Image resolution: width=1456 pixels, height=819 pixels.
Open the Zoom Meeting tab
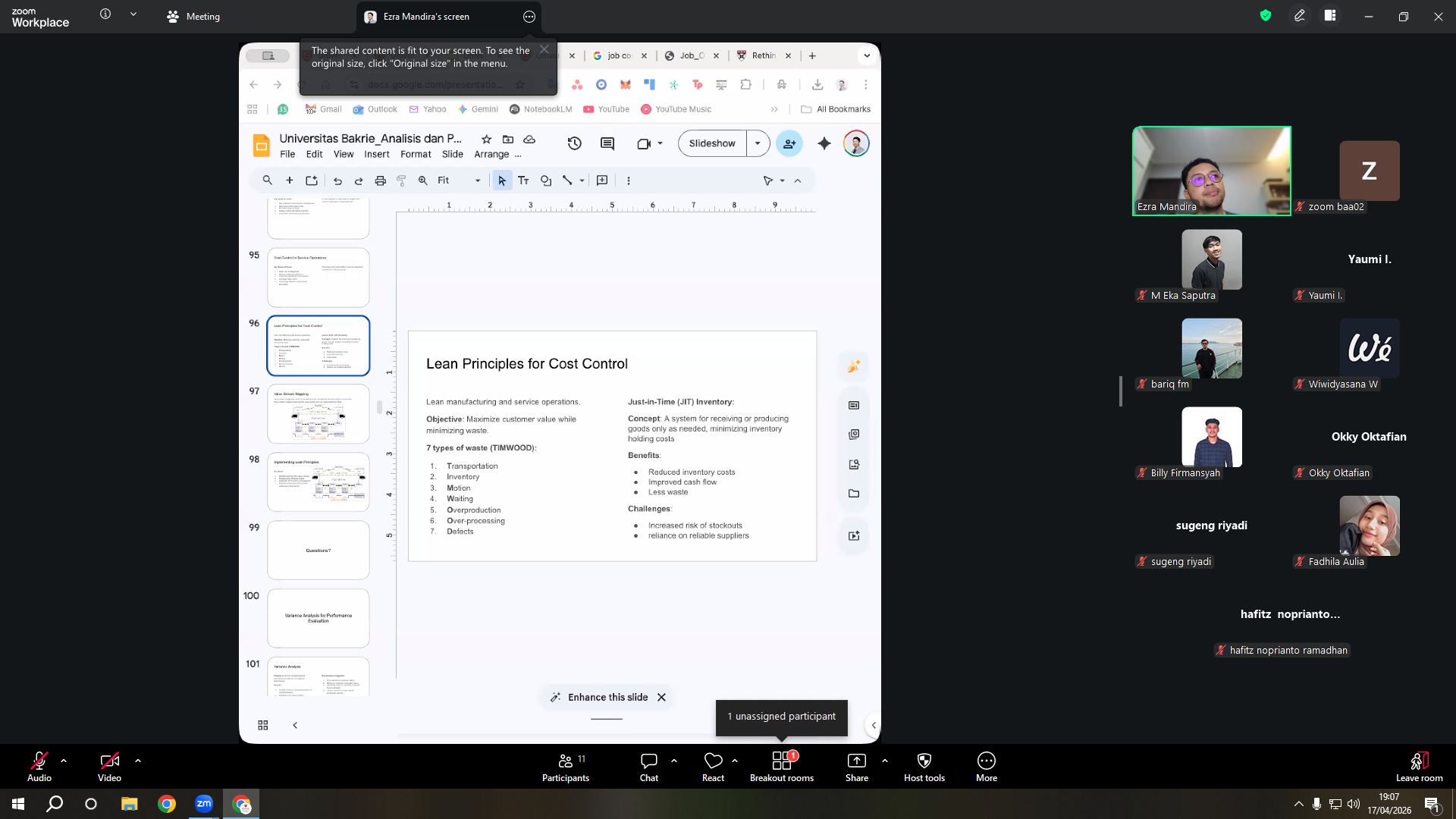pos(194,17)
